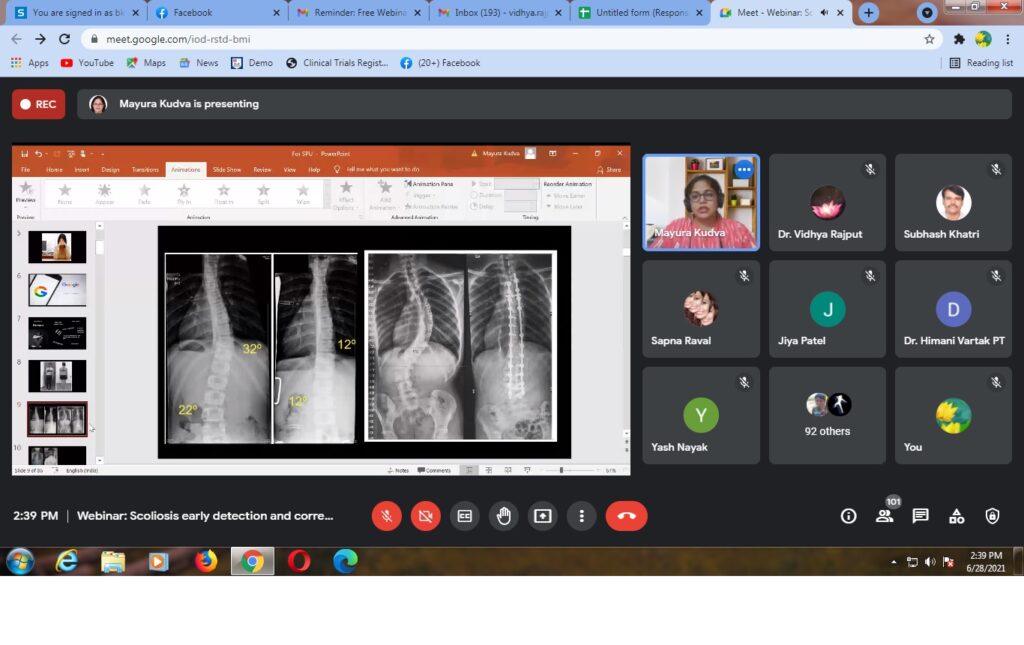1024x645 pixels.
Task: Open Apps bookmark shortcut
Action: 30,63
